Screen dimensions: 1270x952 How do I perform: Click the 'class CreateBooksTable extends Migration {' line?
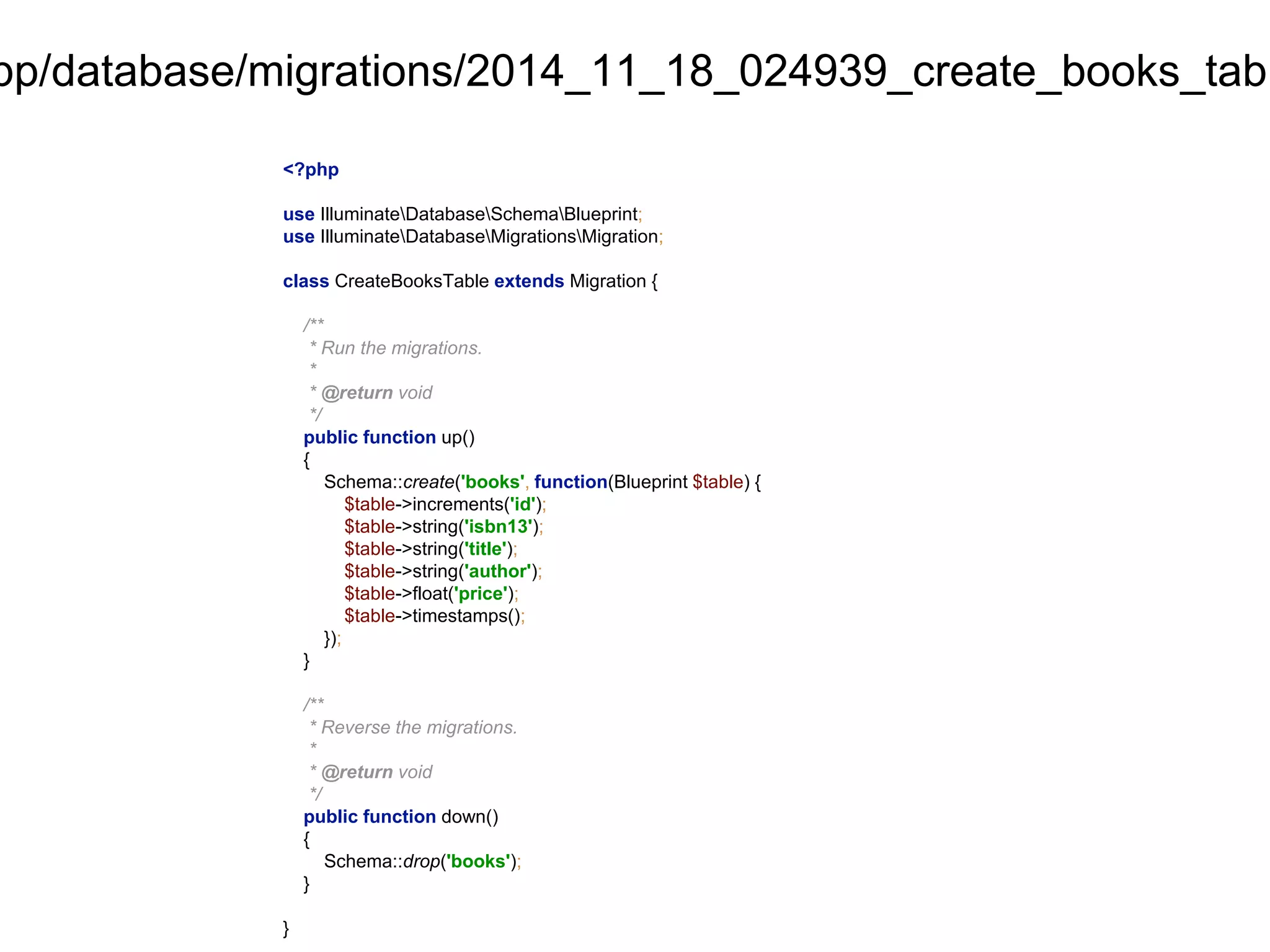[470, 281]
